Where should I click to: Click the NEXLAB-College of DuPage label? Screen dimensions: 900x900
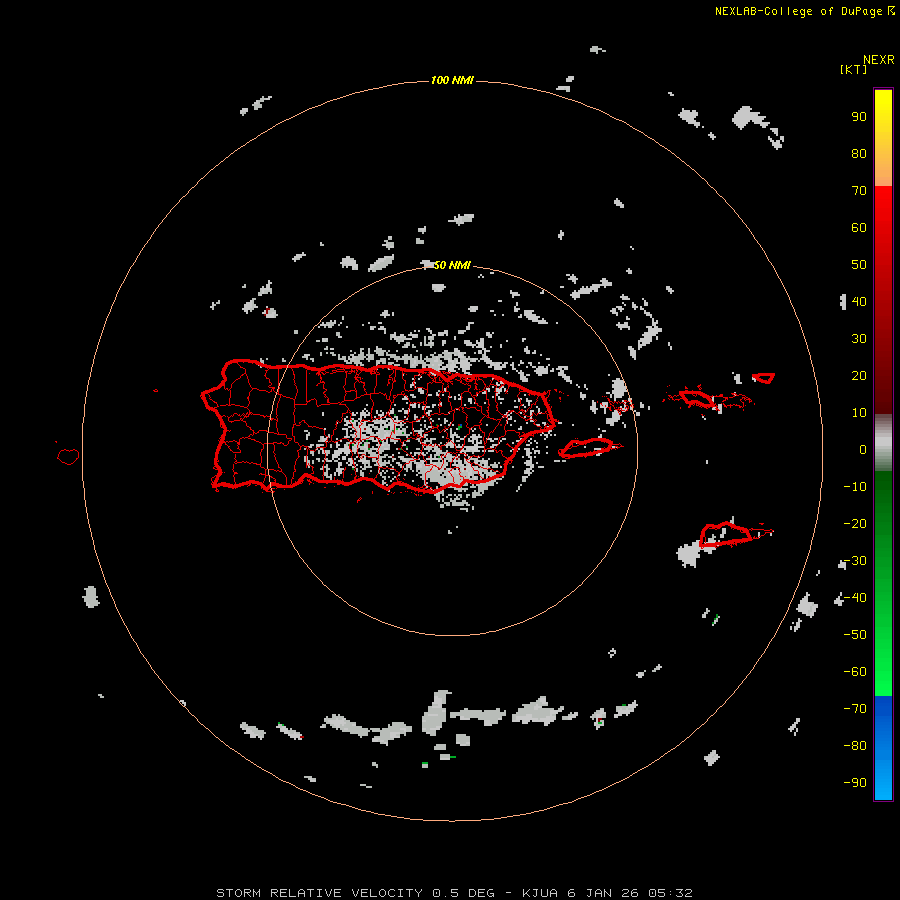pos(804,11)
